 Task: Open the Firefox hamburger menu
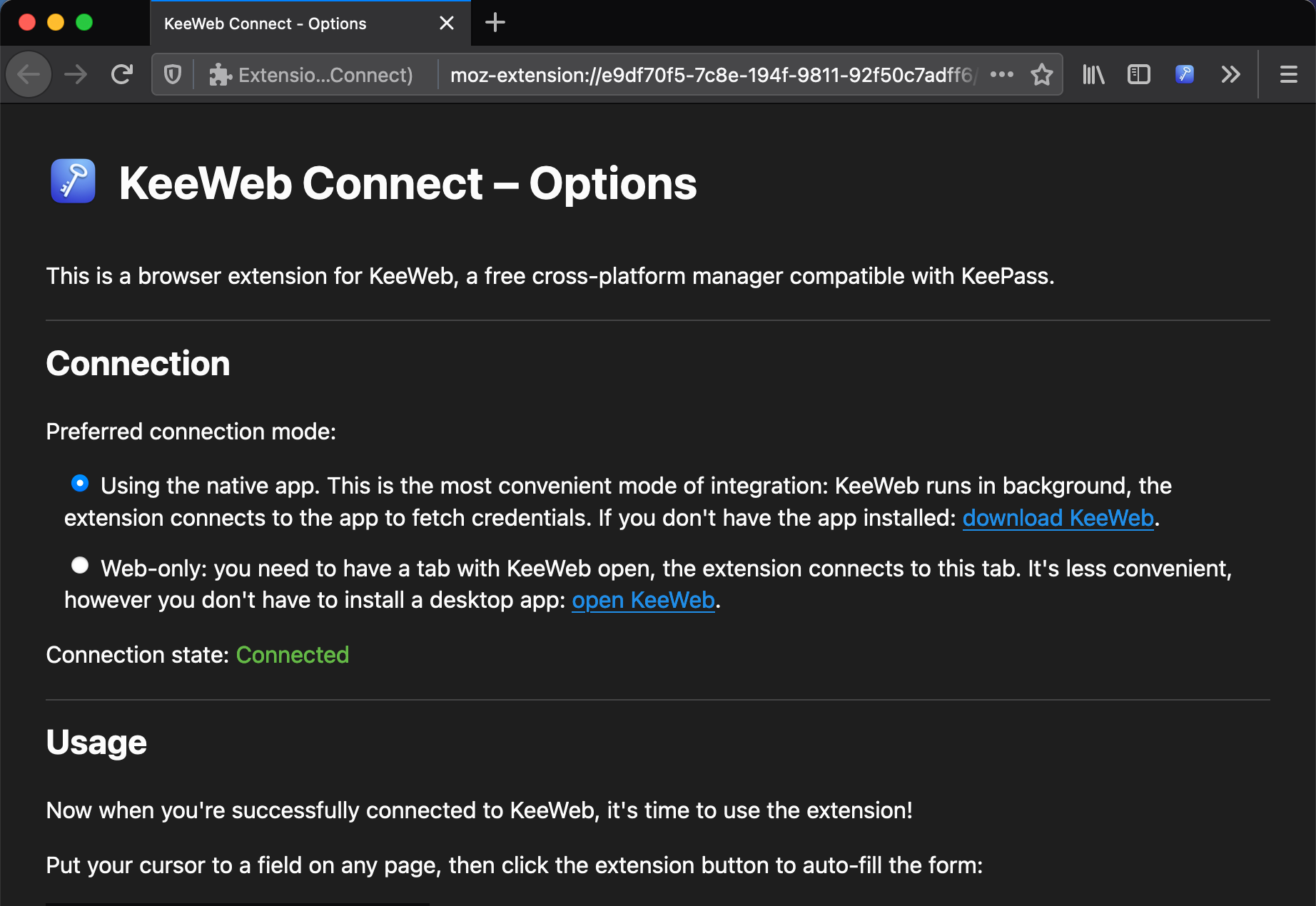click(x=1288, y=74)
